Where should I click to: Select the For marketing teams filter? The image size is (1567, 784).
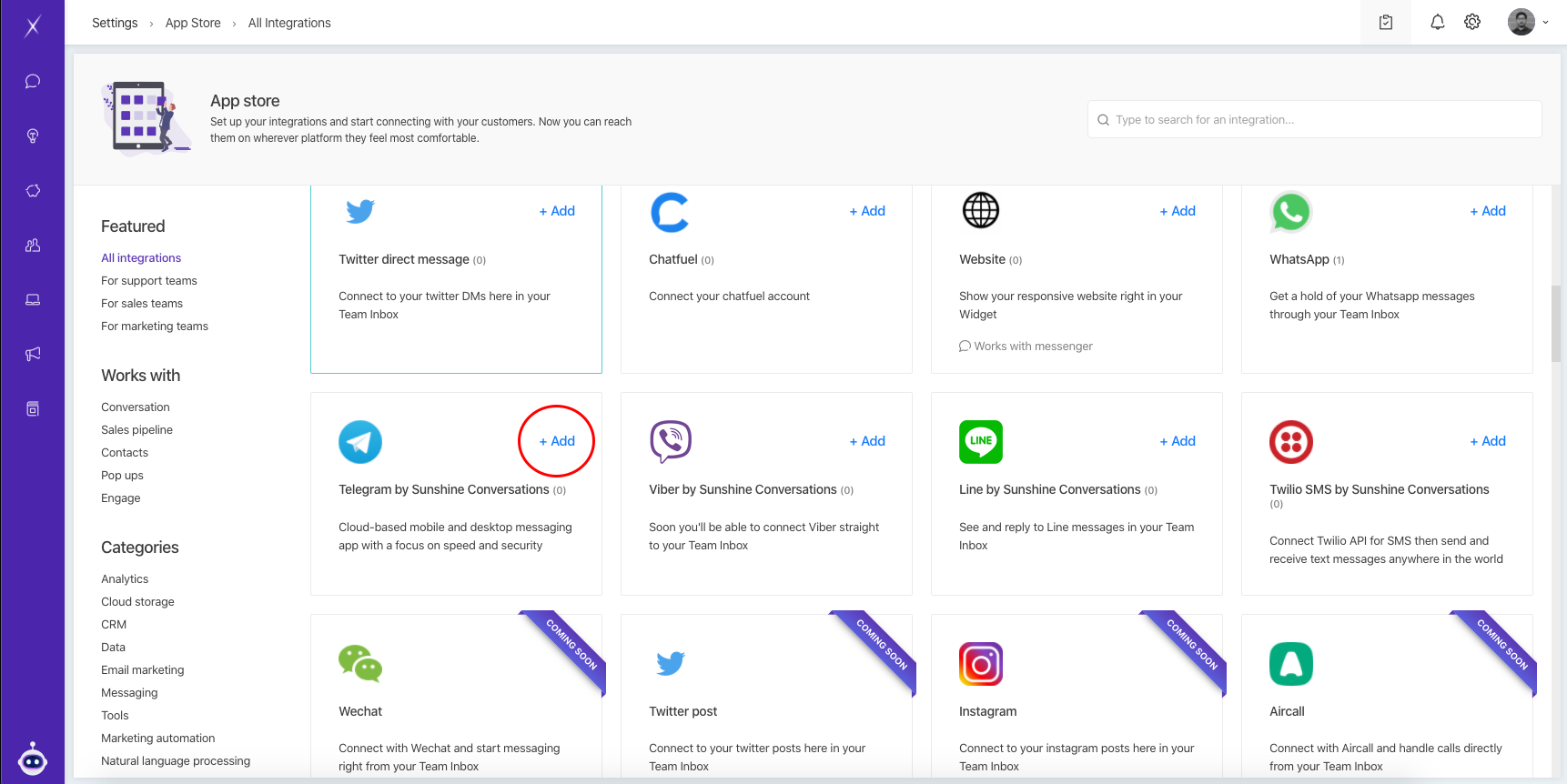tap(154, 327)
